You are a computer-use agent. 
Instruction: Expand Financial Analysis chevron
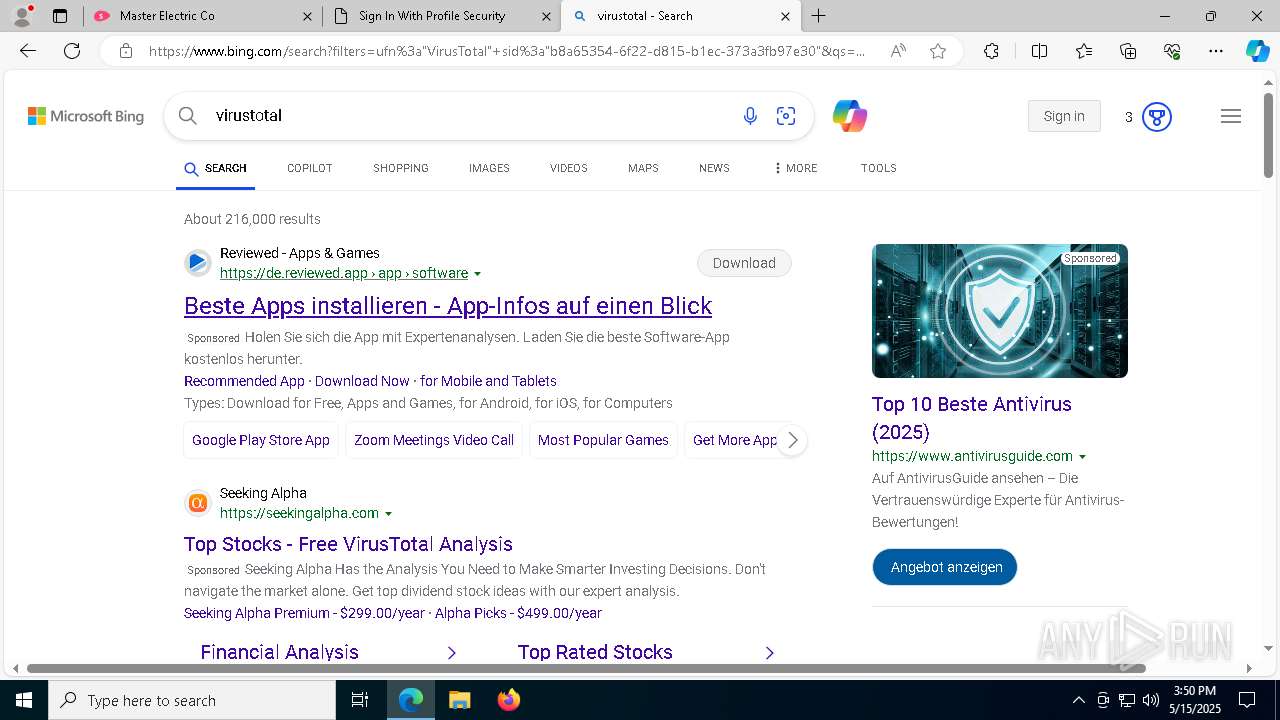452,652
